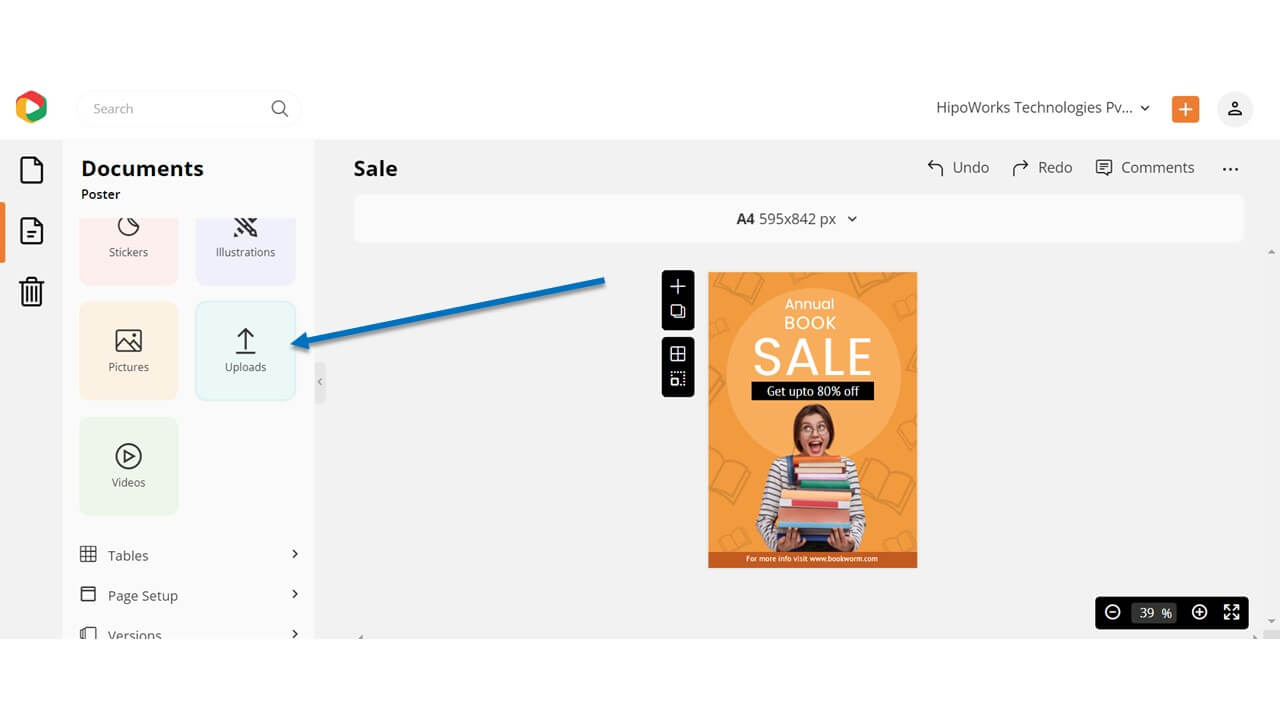Duplicate the current poster page

[678, 311]
